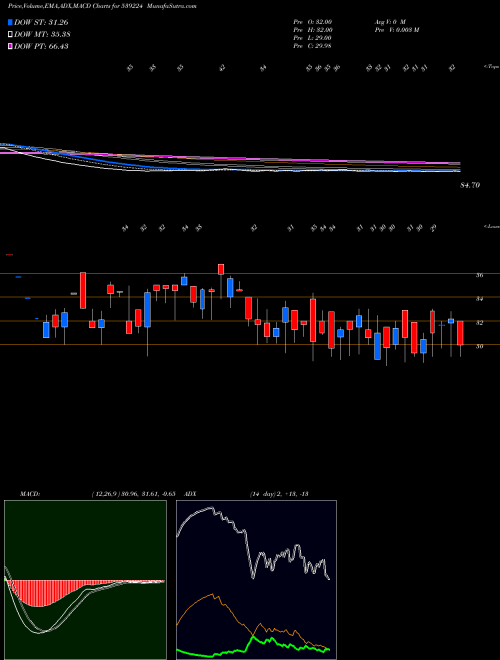Click the red MACD histogram area
The height and width of the screenshot is (660, 500).
(x=40, y=593)
